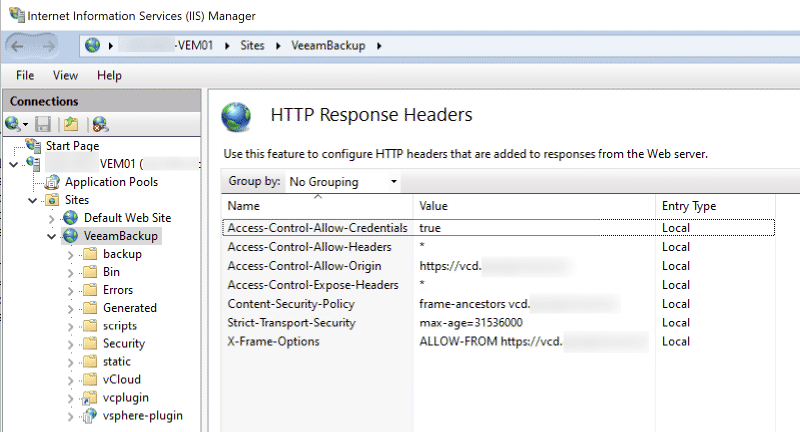Click the Default Web Site globe icon

click(70, 218)
